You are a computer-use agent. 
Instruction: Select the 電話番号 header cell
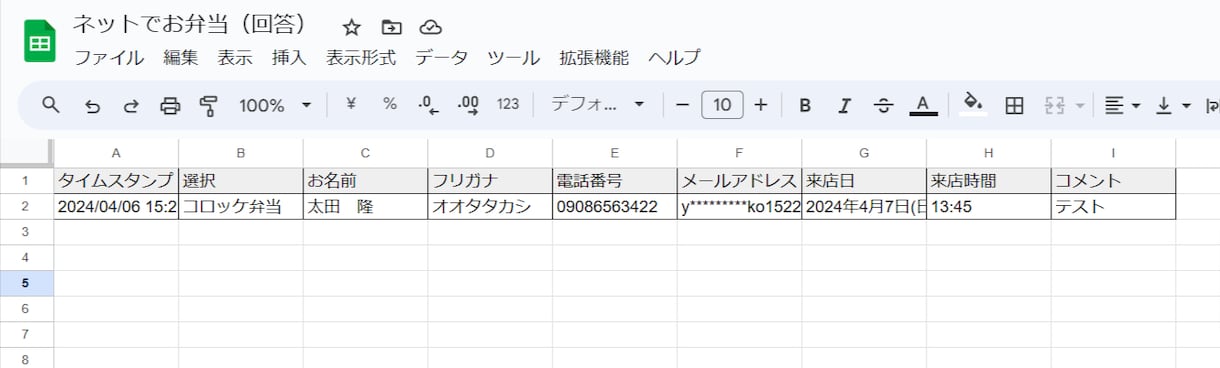tap(614, 181)
